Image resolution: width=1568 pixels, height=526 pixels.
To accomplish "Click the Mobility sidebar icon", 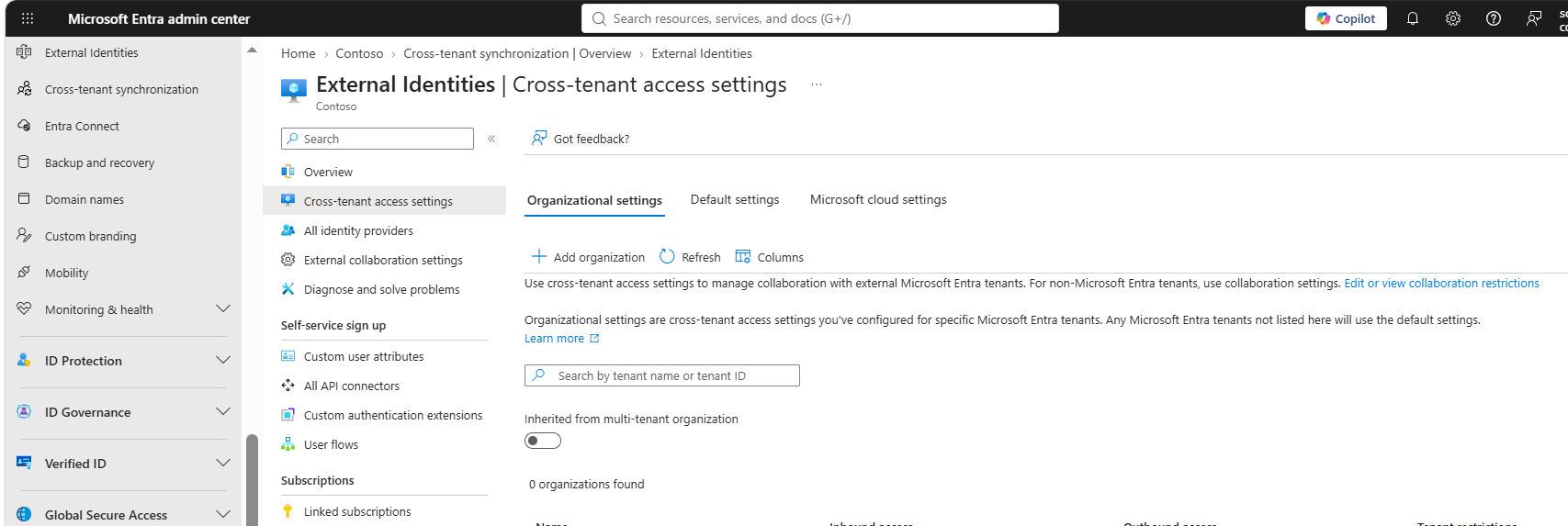I will pos(24,273).
